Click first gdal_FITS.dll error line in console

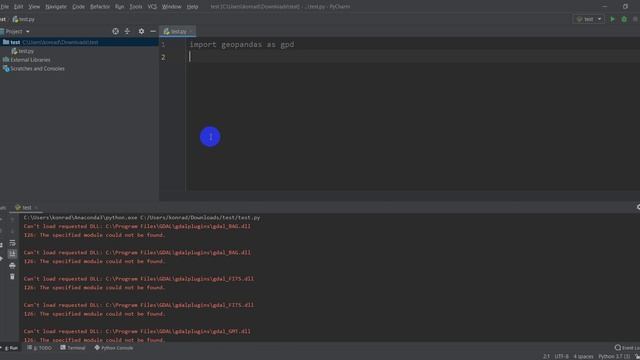coord(139,279)
